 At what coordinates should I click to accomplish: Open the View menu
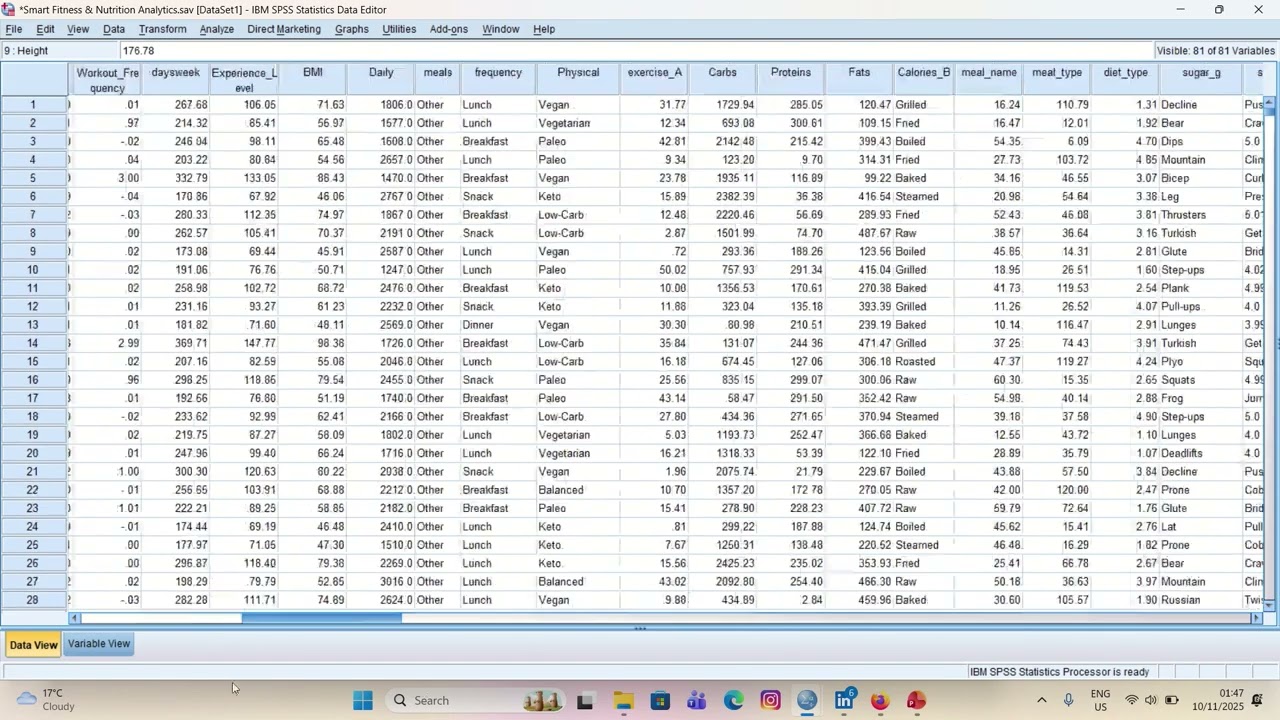pos(78,30)
